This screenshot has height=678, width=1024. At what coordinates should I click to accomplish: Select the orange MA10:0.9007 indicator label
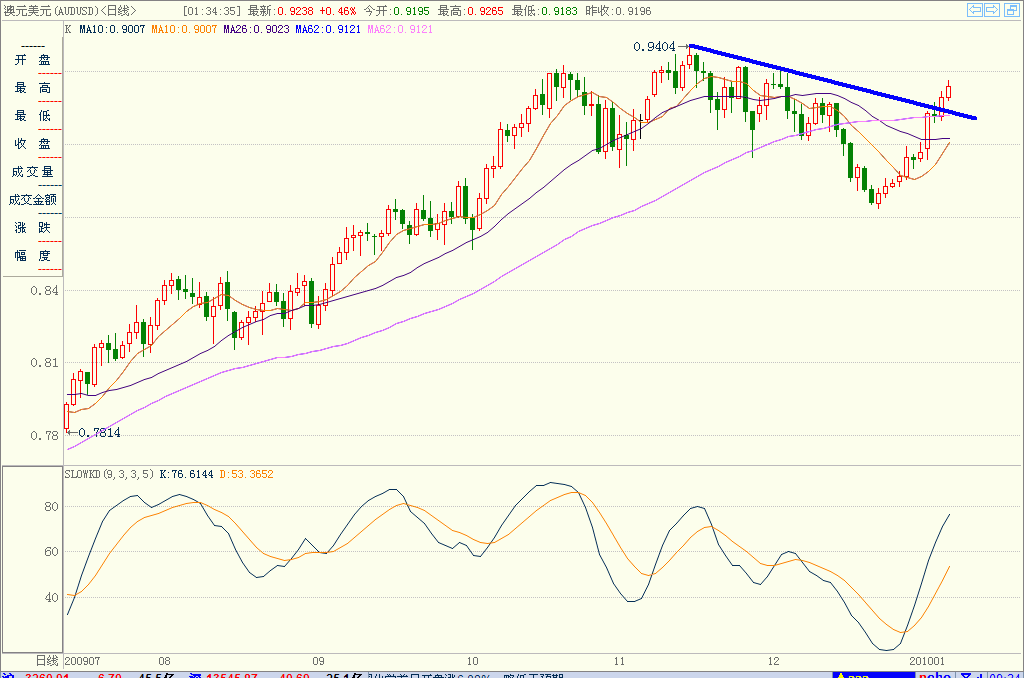(x=184, y=29)
